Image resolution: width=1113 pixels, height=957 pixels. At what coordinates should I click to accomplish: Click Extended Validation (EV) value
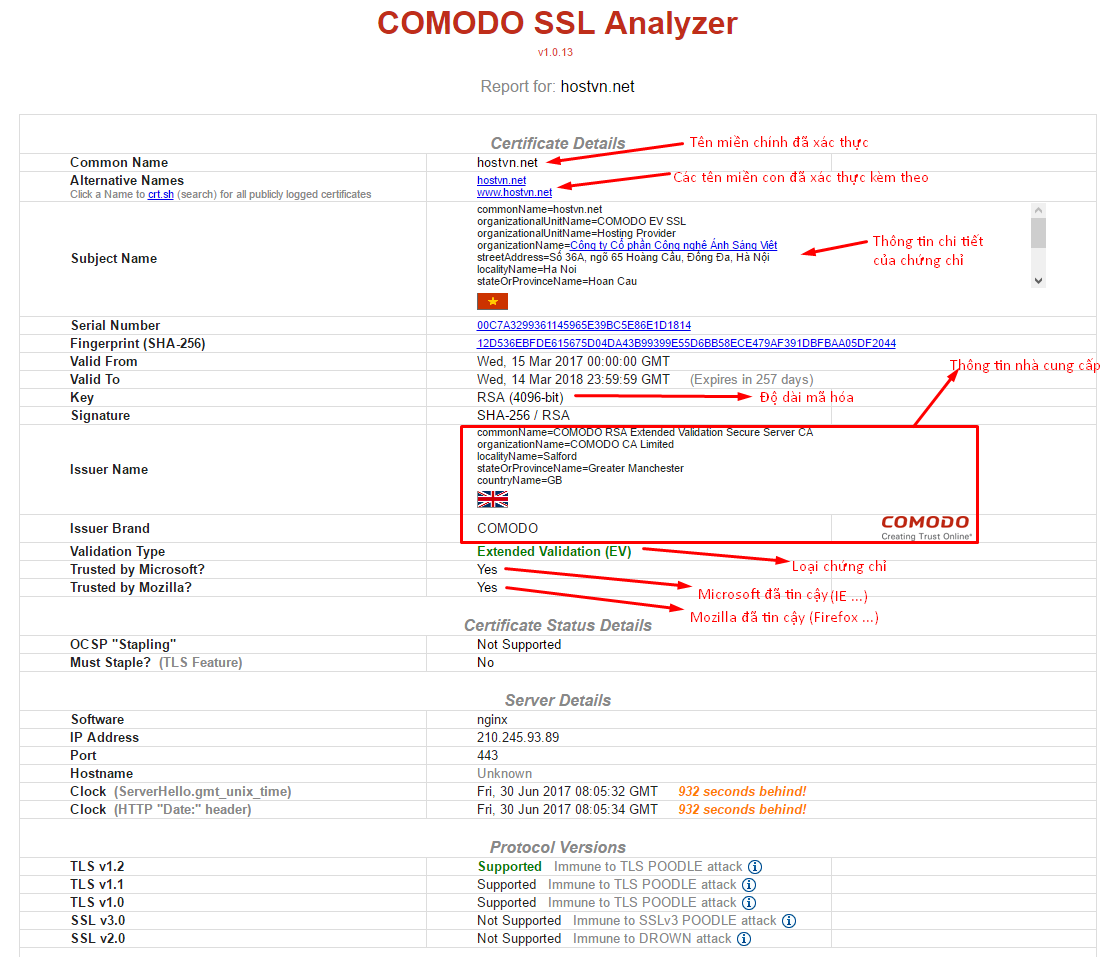click(x=554, y=552)
